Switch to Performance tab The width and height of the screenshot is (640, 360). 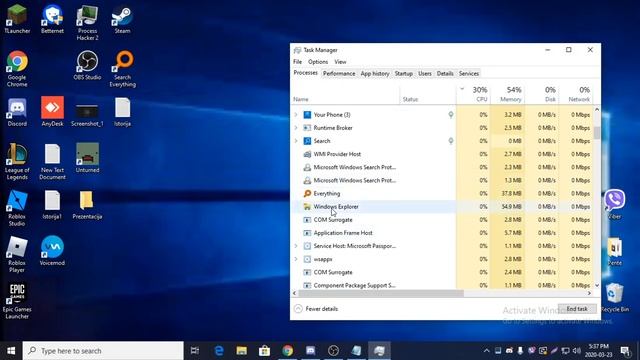pos(339,73)
